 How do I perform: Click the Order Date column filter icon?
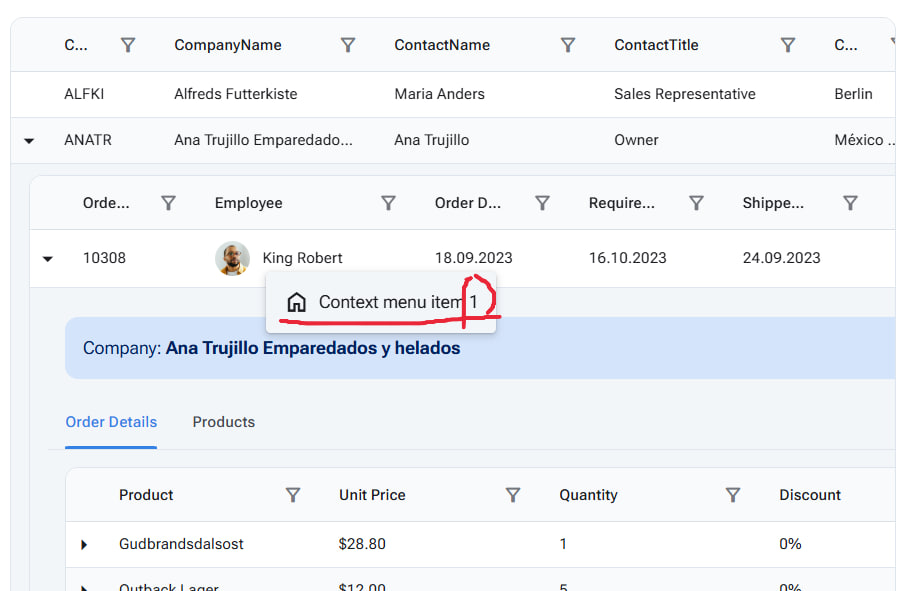[x=543, y=203]
